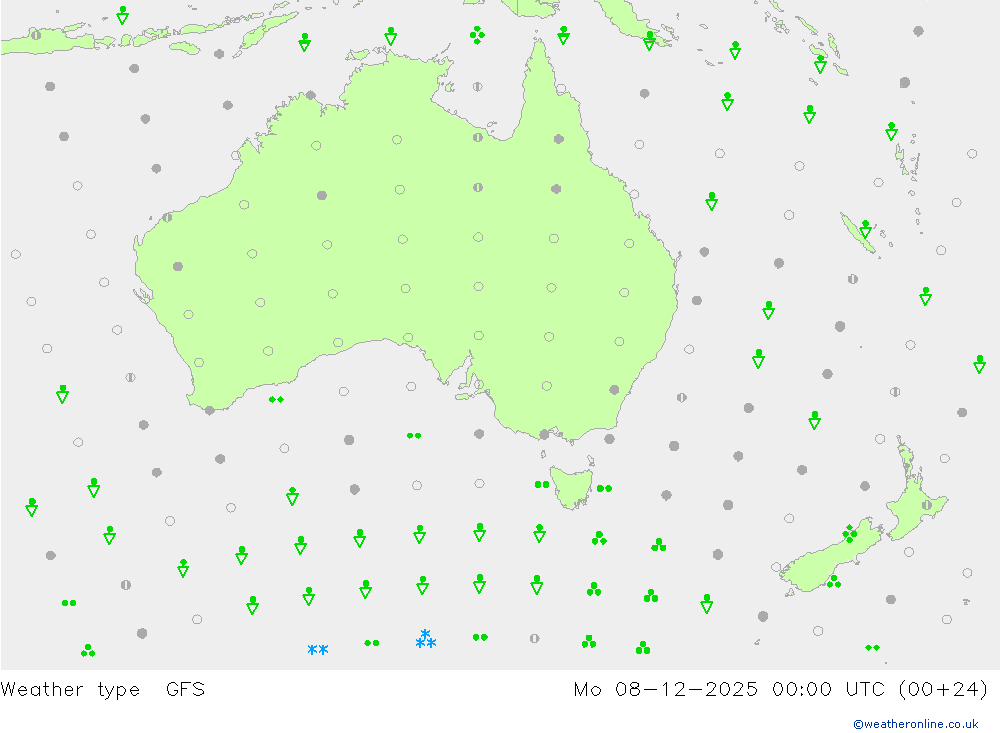1000x733 pixels.
Task: Click two-dot rain symbol southeast of New Zealand
Action: 872,648
